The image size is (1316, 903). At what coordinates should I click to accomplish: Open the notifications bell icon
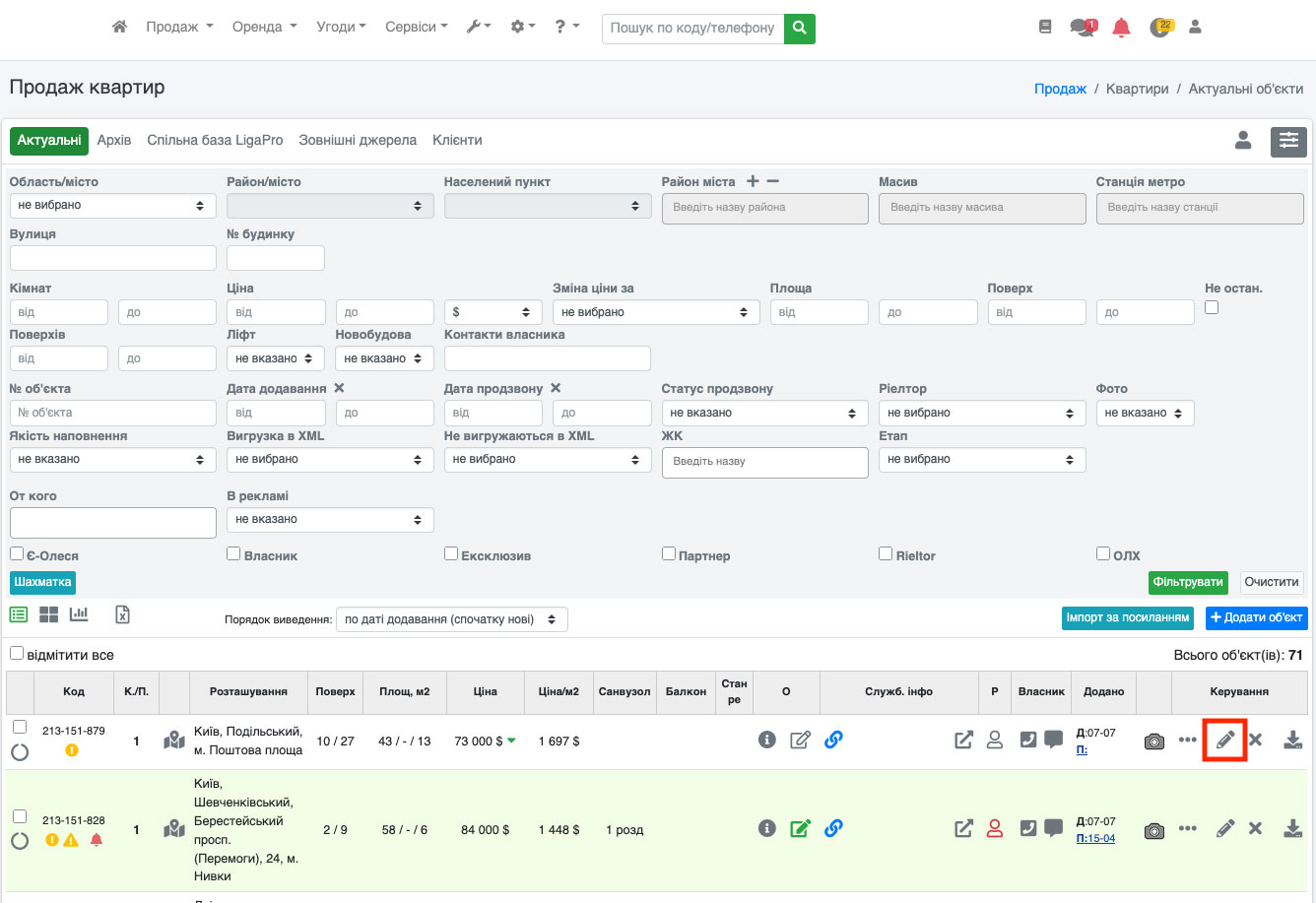click(1121, 28)
